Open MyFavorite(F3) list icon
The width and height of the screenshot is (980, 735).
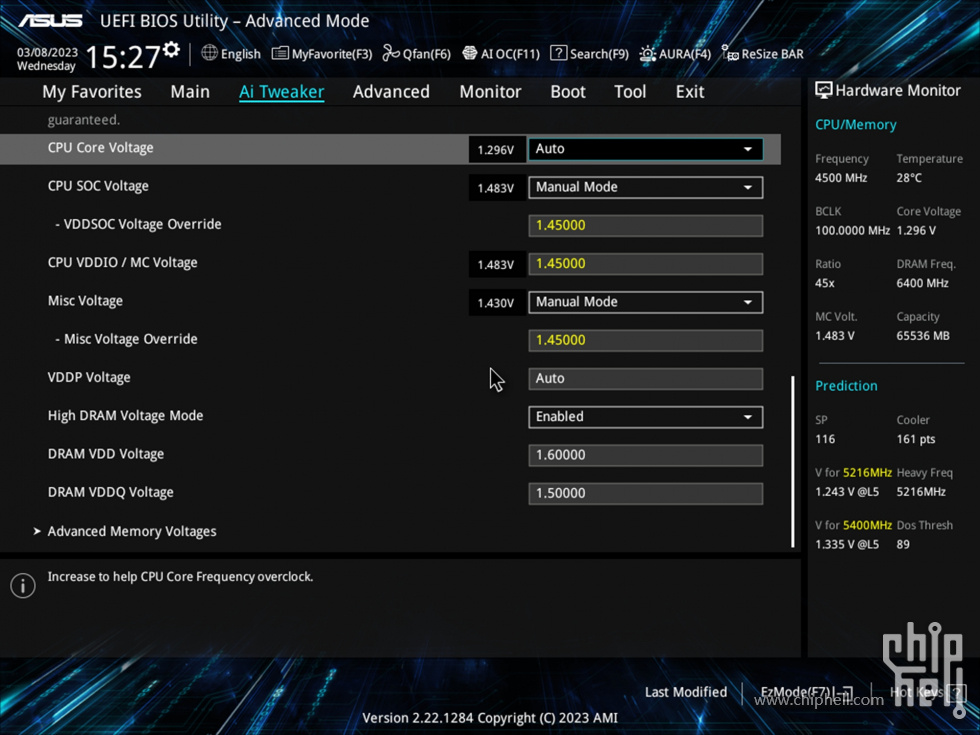tap(280, 54)
